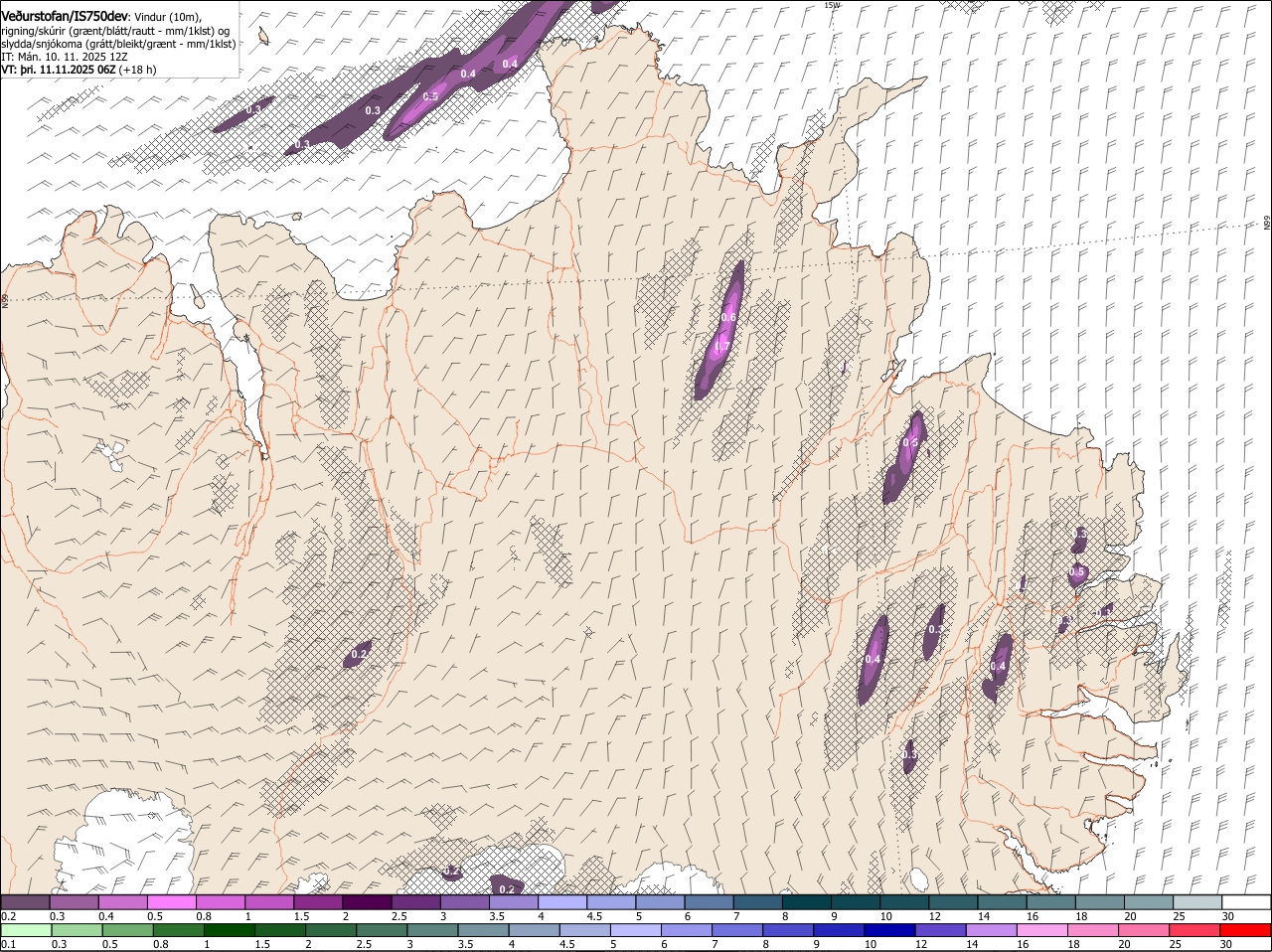
Task: Select the light lavender swatch at 4 in upper legend
Action: click(x=562, y=901)
